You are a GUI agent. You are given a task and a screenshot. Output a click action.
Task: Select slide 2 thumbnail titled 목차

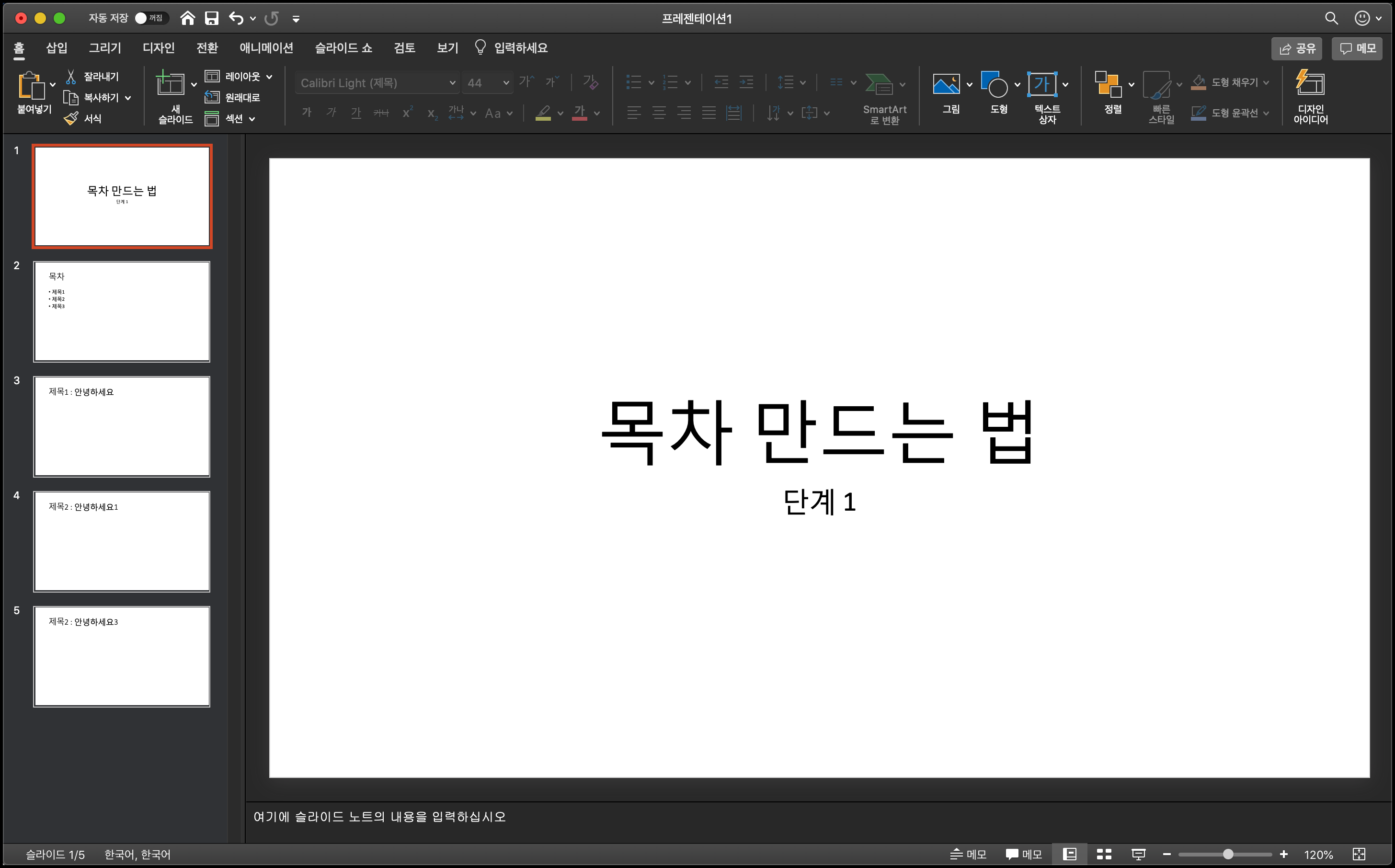pyautogui.click(x=122, y=311)
